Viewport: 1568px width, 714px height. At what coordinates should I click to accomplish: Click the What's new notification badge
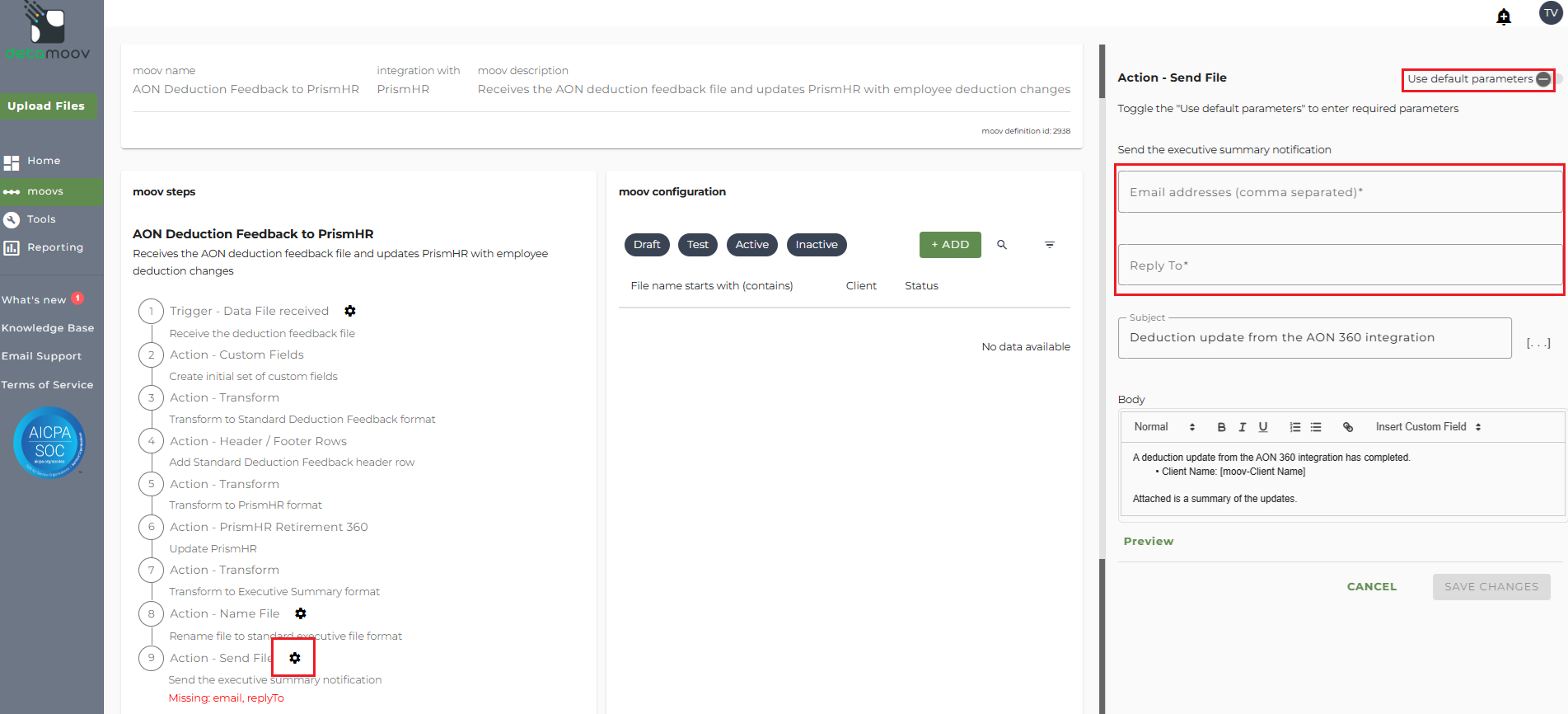tap(77, 298)
